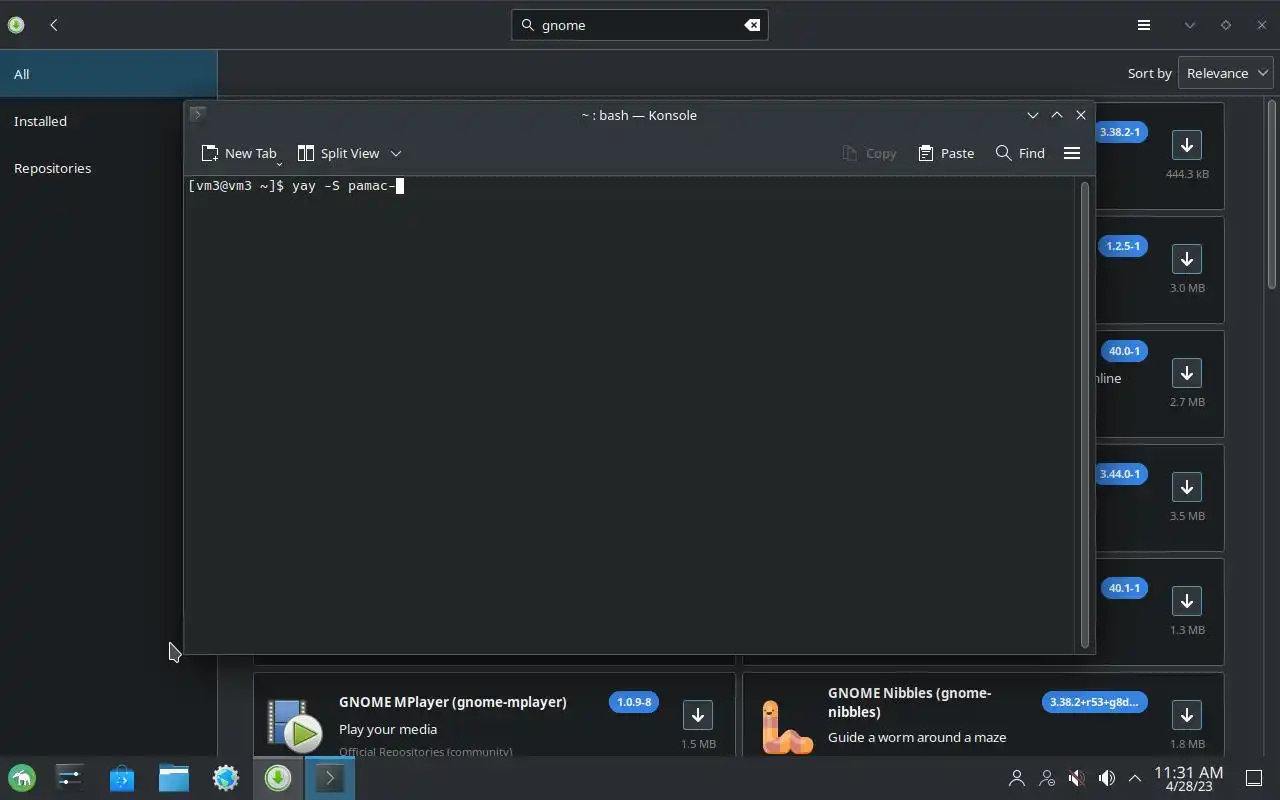Click the Konsole terminal command line
The width and height of the screenshot is (1280, 800).
pos(295,186)
